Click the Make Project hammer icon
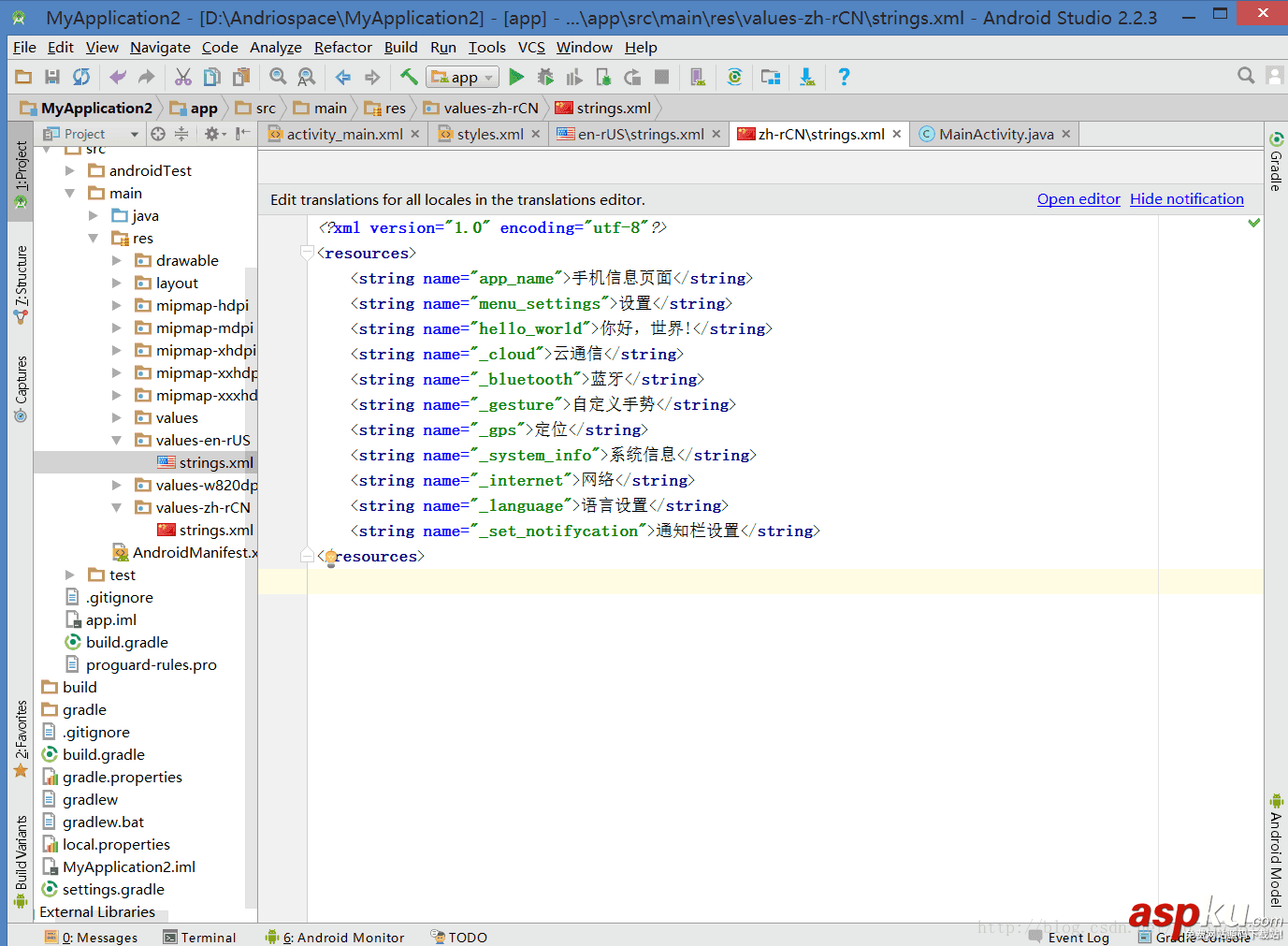The width and height of the screenshot is (1288, 946). point(409,77)
